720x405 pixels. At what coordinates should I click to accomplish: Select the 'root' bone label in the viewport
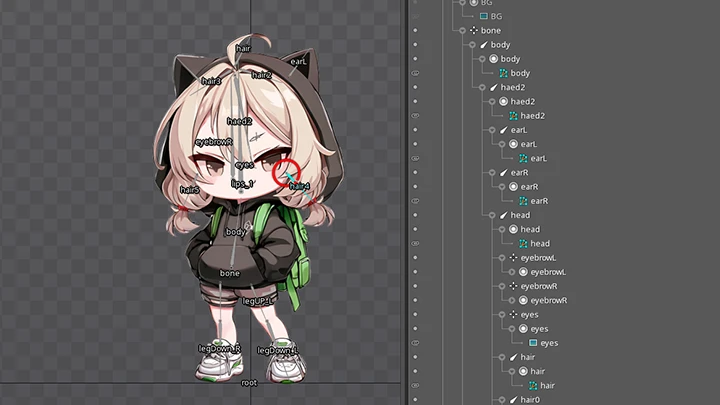pos(249,383)
